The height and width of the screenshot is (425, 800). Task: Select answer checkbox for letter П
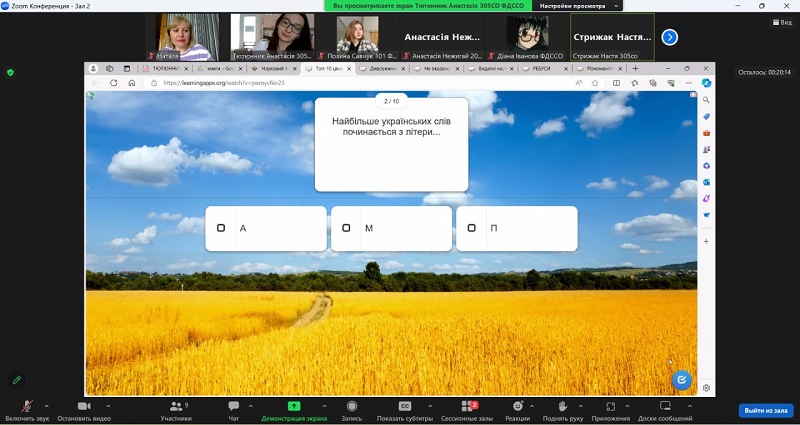tap(471, 228)
